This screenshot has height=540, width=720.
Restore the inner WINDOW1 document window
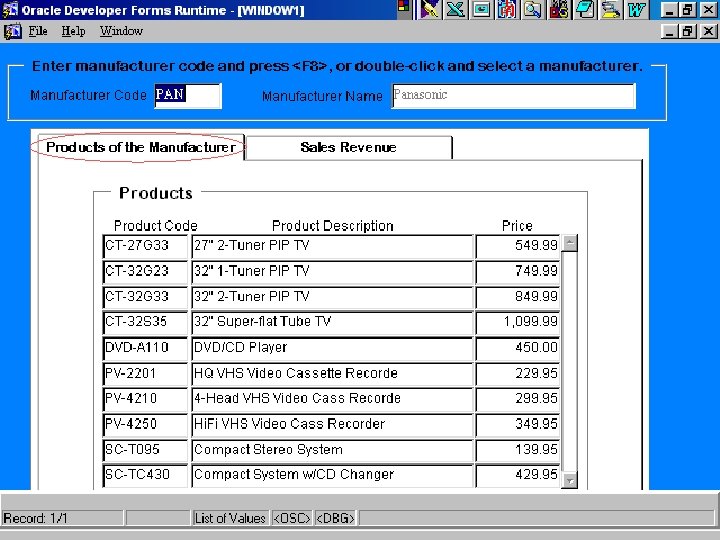(x=687, y=31)
